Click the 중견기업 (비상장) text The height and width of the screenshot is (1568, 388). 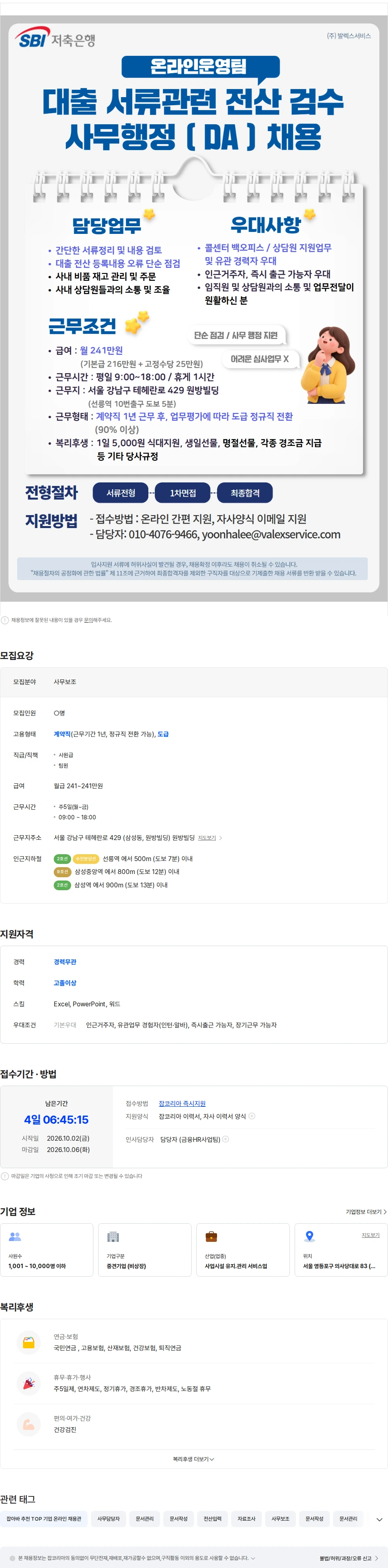point(127,1266)
